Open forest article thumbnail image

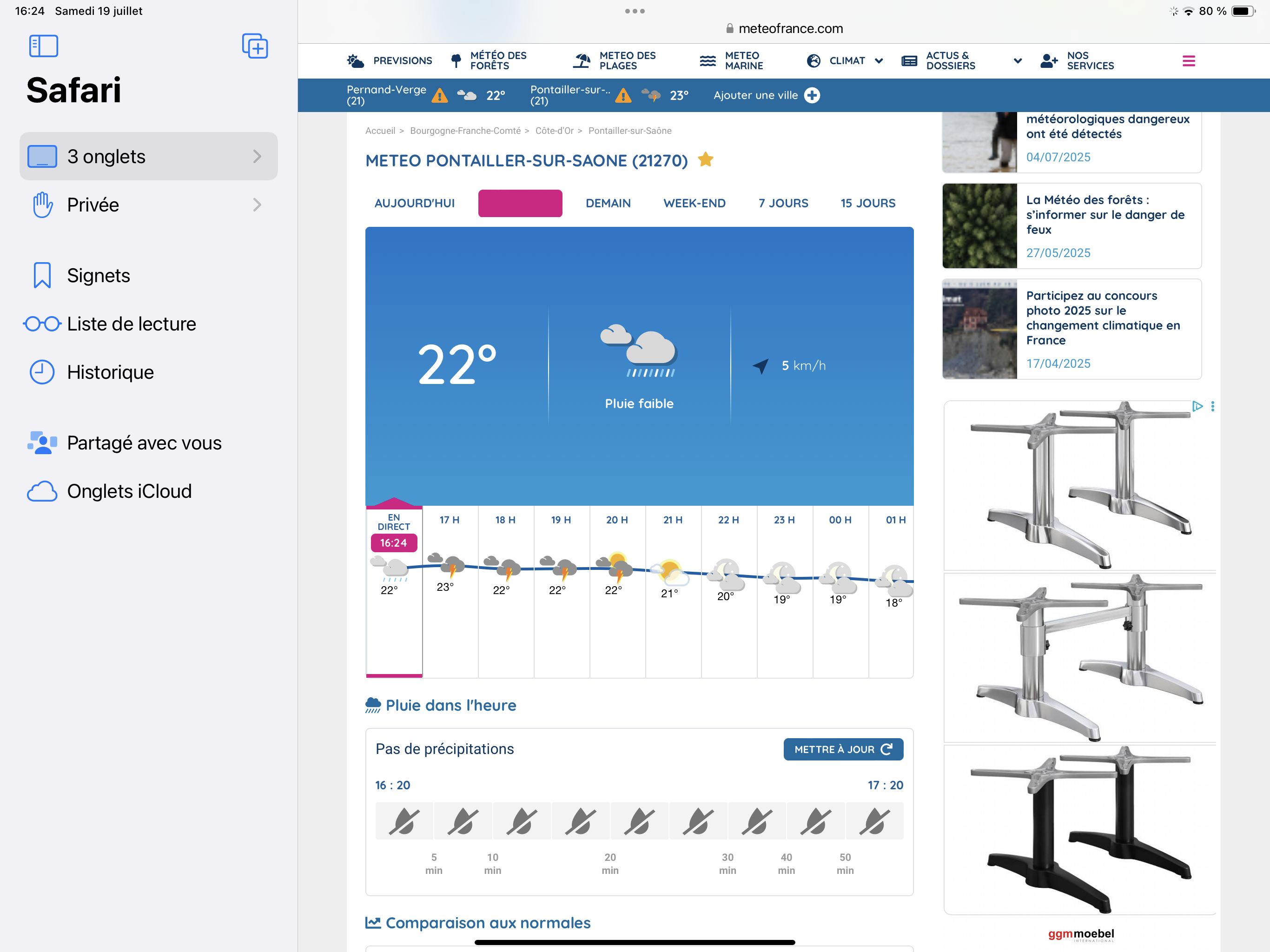click(x=979, y=225)
